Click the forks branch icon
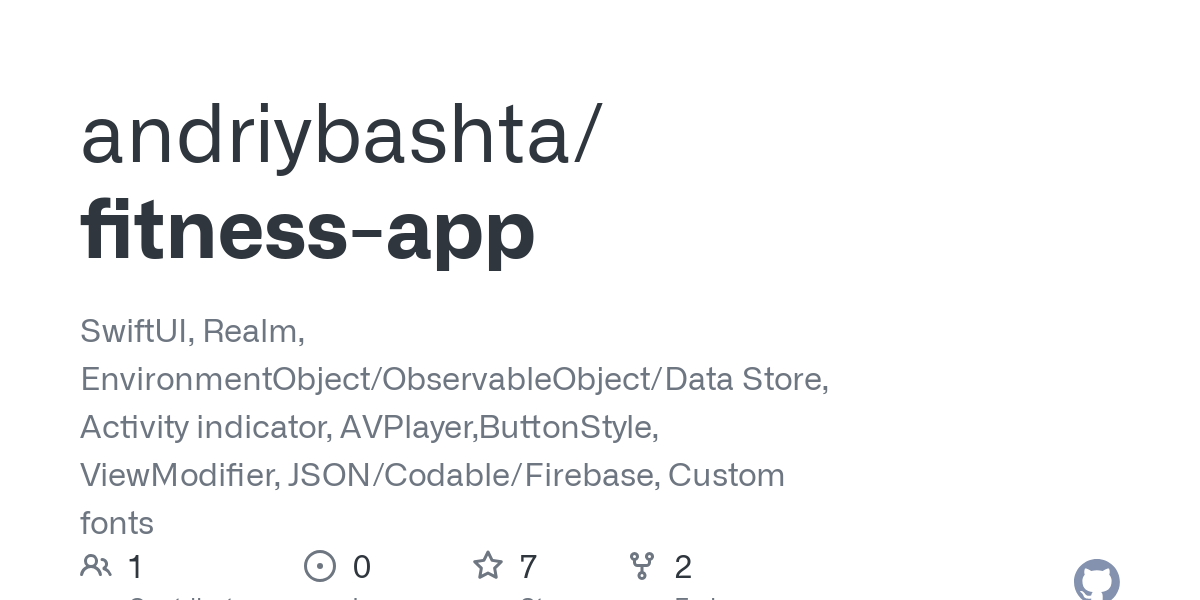The image size is (1200, 600). tap(642, 566)
